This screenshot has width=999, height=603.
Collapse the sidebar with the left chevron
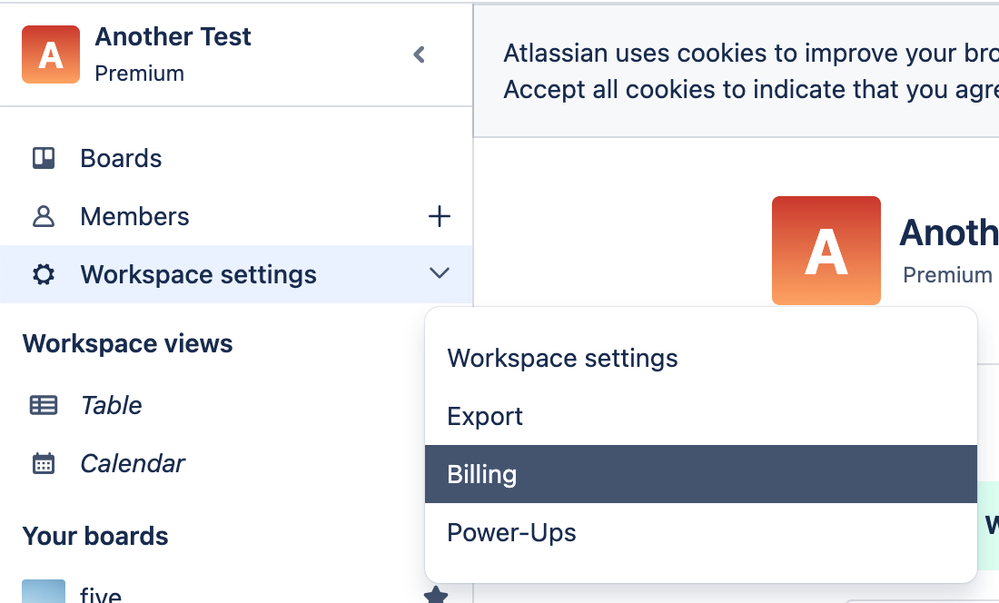419,55
